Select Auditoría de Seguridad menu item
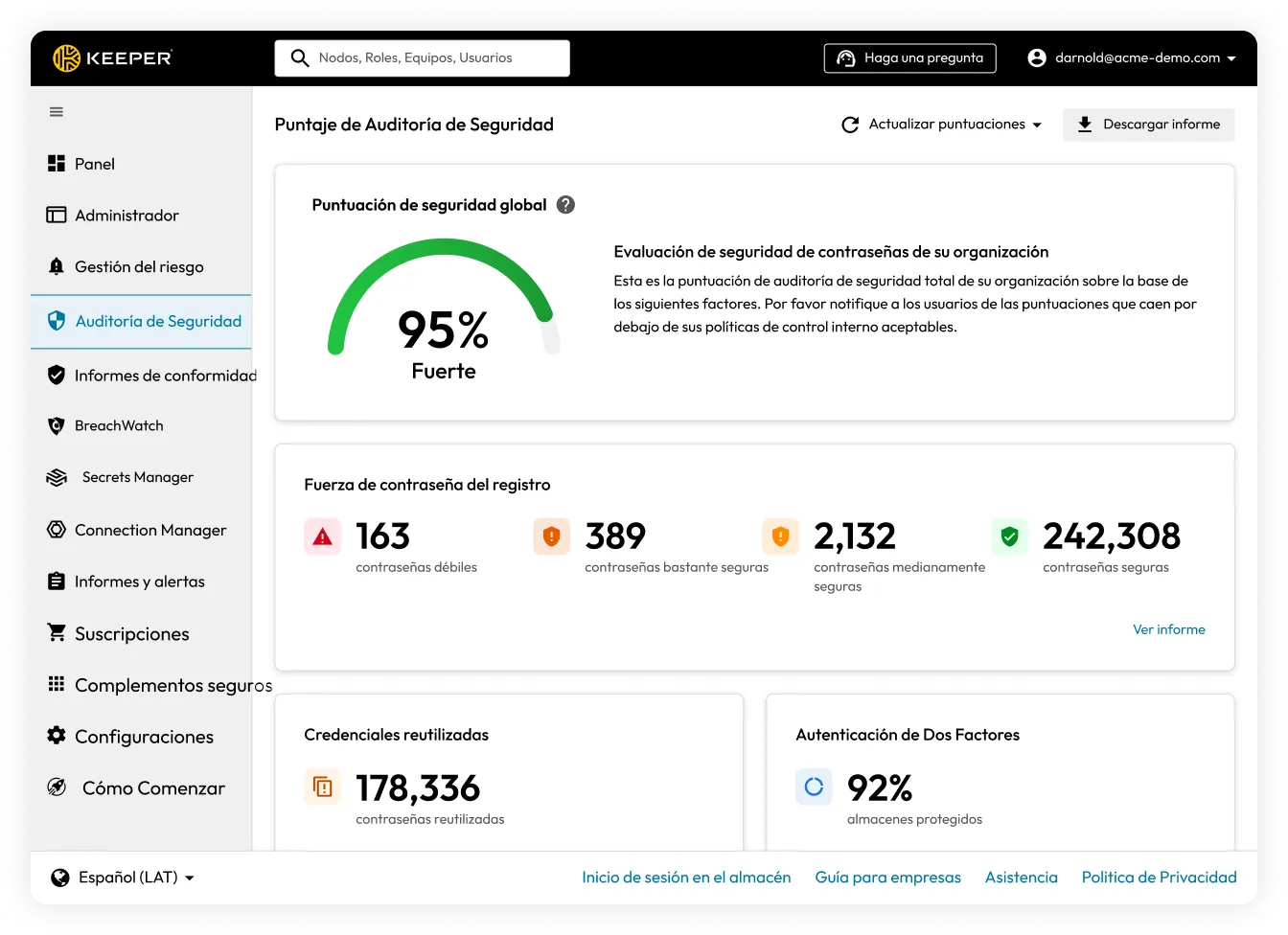 142,321
